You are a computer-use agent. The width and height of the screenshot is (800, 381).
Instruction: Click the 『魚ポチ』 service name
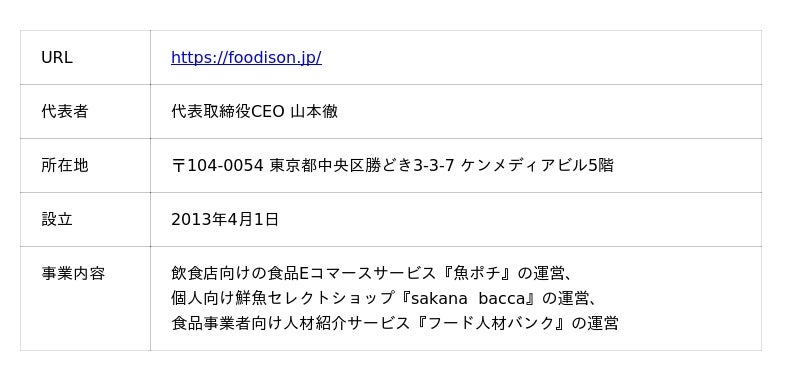(x=476, y=273)
